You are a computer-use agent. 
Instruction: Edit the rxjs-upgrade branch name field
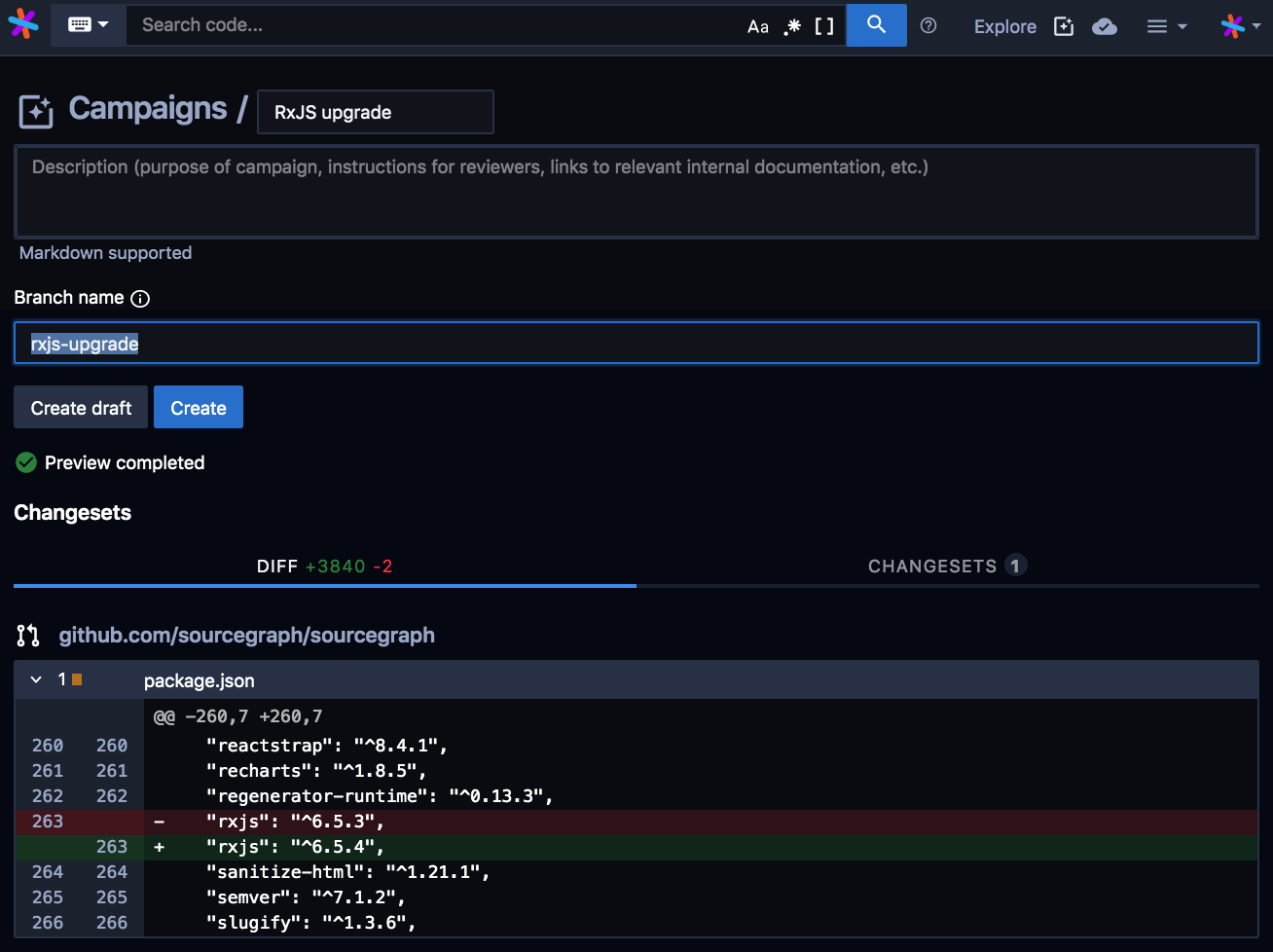[636, 344]
